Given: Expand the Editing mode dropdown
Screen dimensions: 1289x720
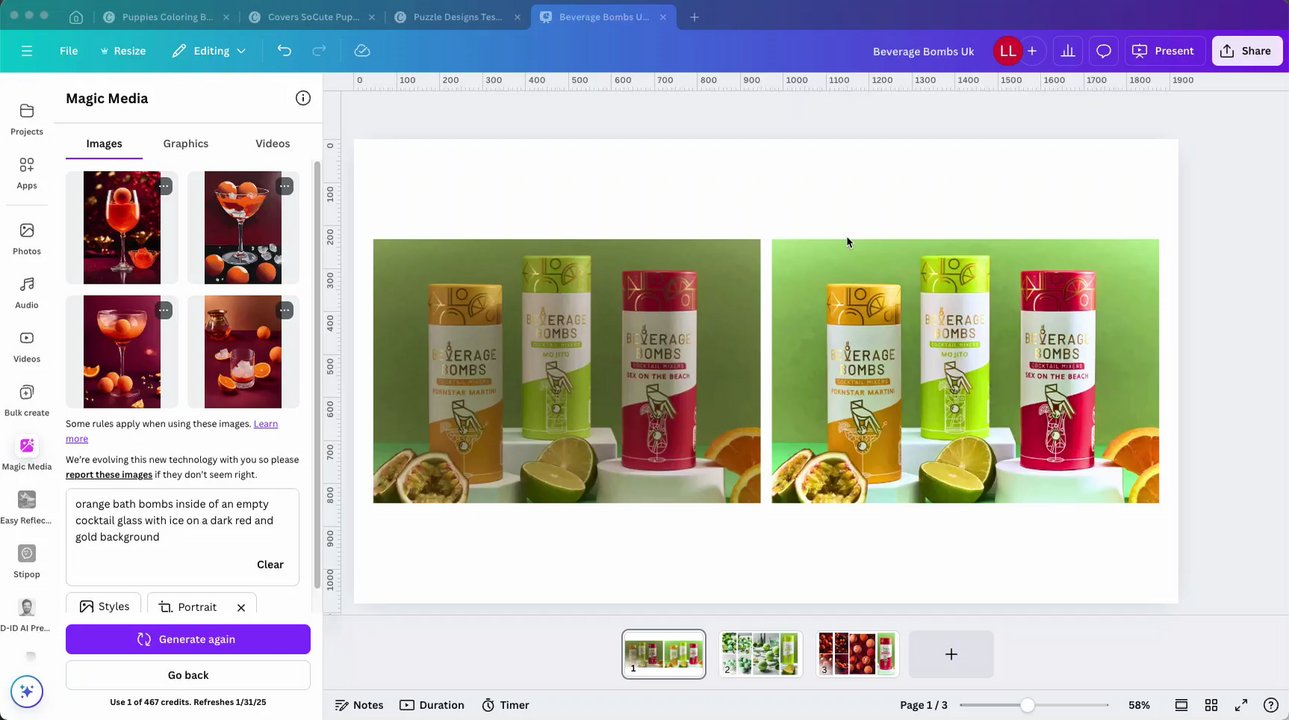Looking at the screenshot, I should (208, 51).
